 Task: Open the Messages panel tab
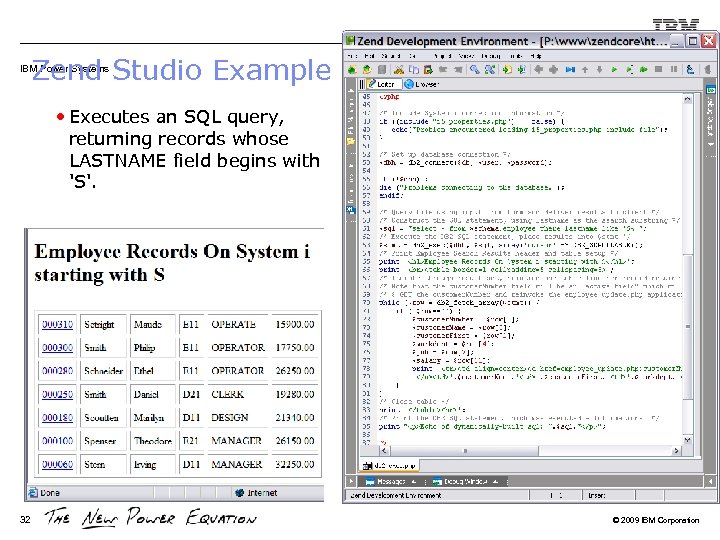point(390,481)
